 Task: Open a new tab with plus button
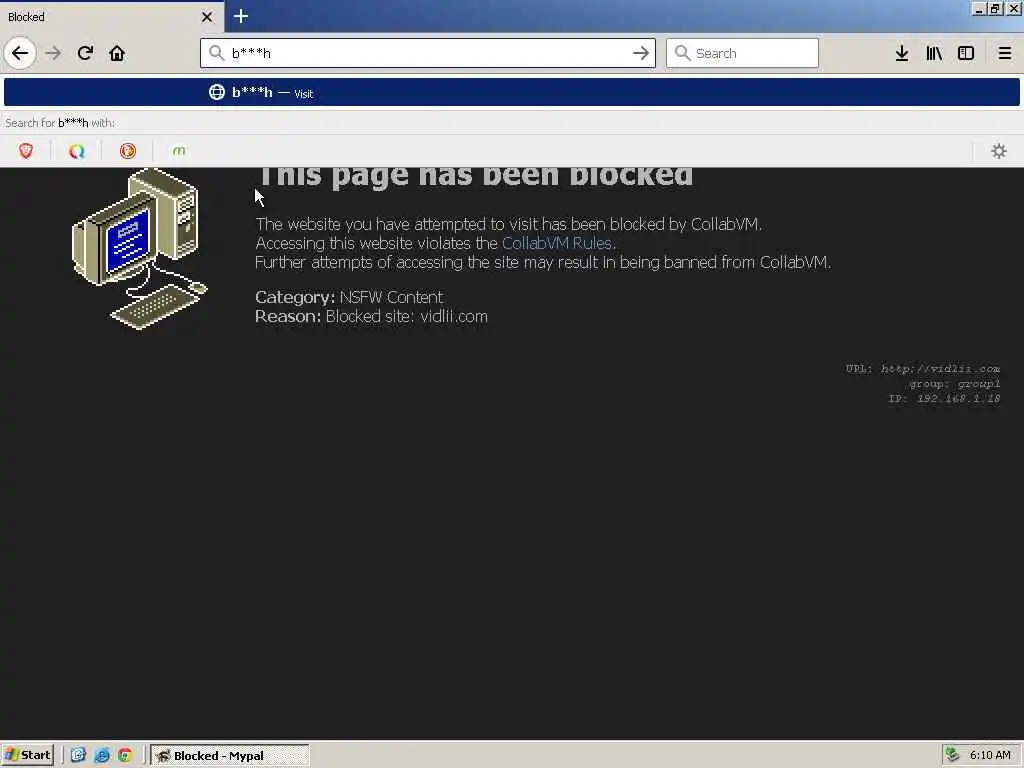tap(240, 16)
